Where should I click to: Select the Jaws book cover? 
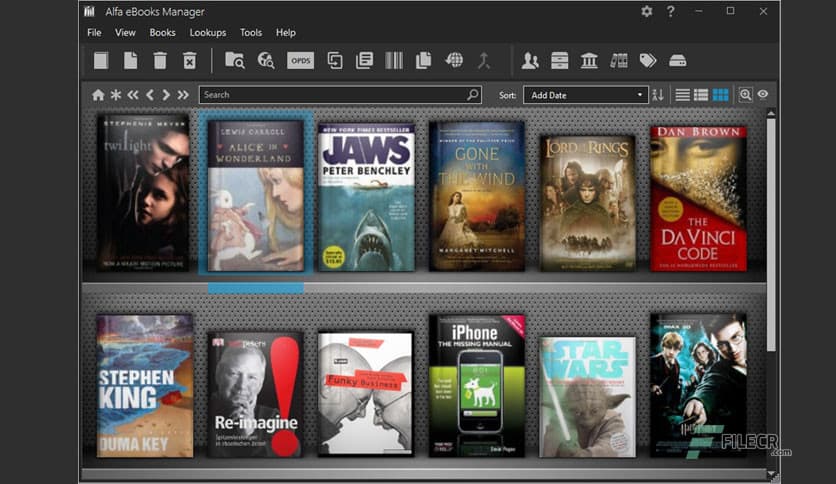tap(366, 198)
